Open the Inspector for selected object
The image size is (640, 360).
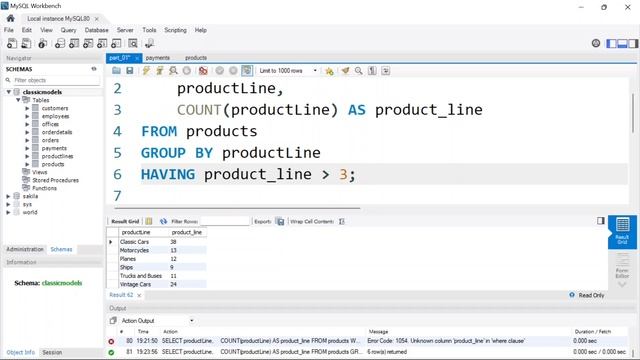pos(42,43)
